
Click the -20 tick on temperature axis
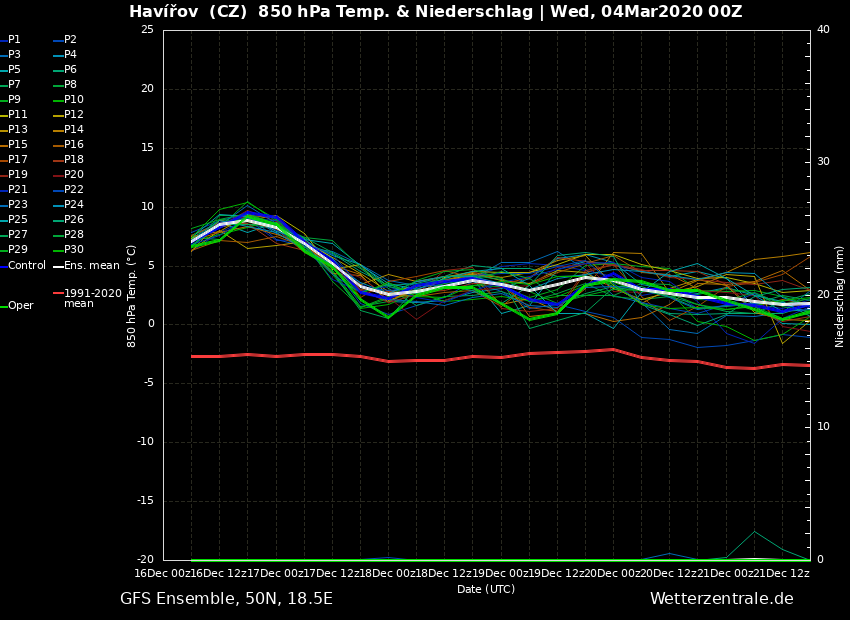coord(146,560)
